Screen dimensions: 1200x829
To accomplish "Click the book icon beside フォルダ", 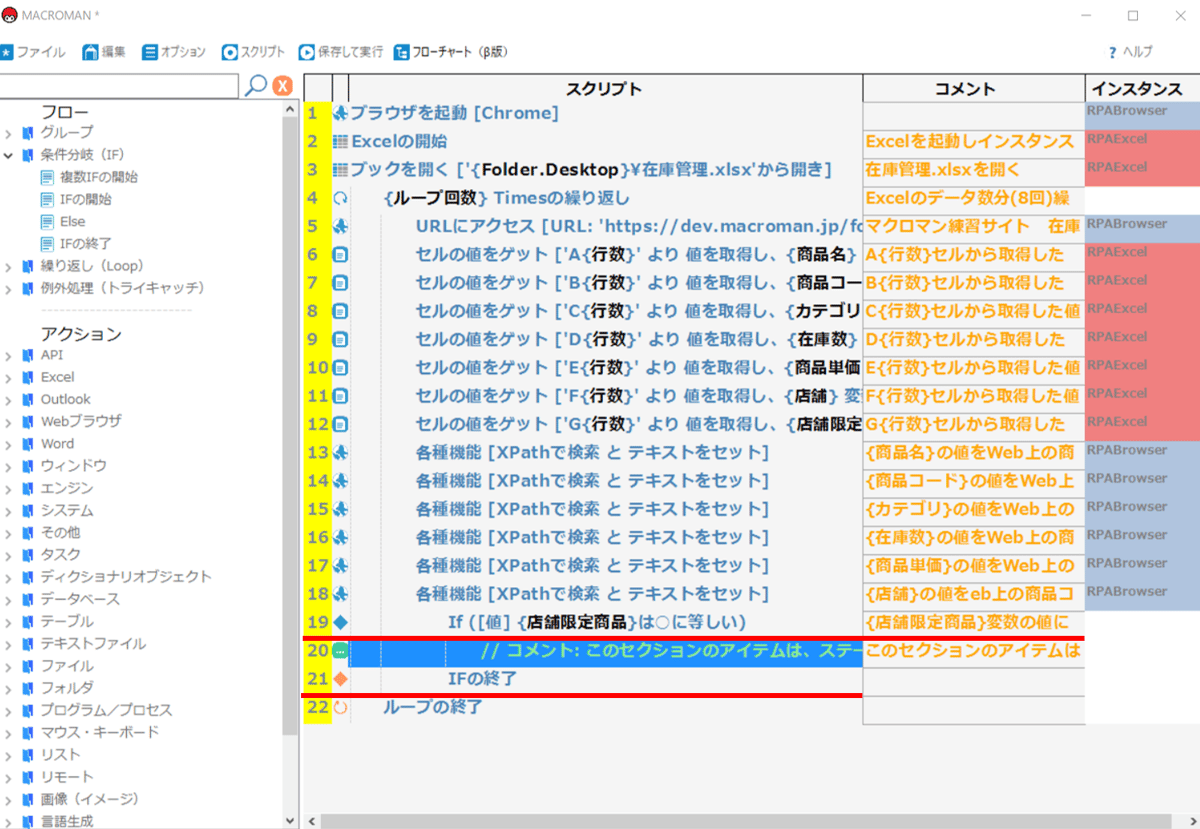I will (x=28, y=688).
